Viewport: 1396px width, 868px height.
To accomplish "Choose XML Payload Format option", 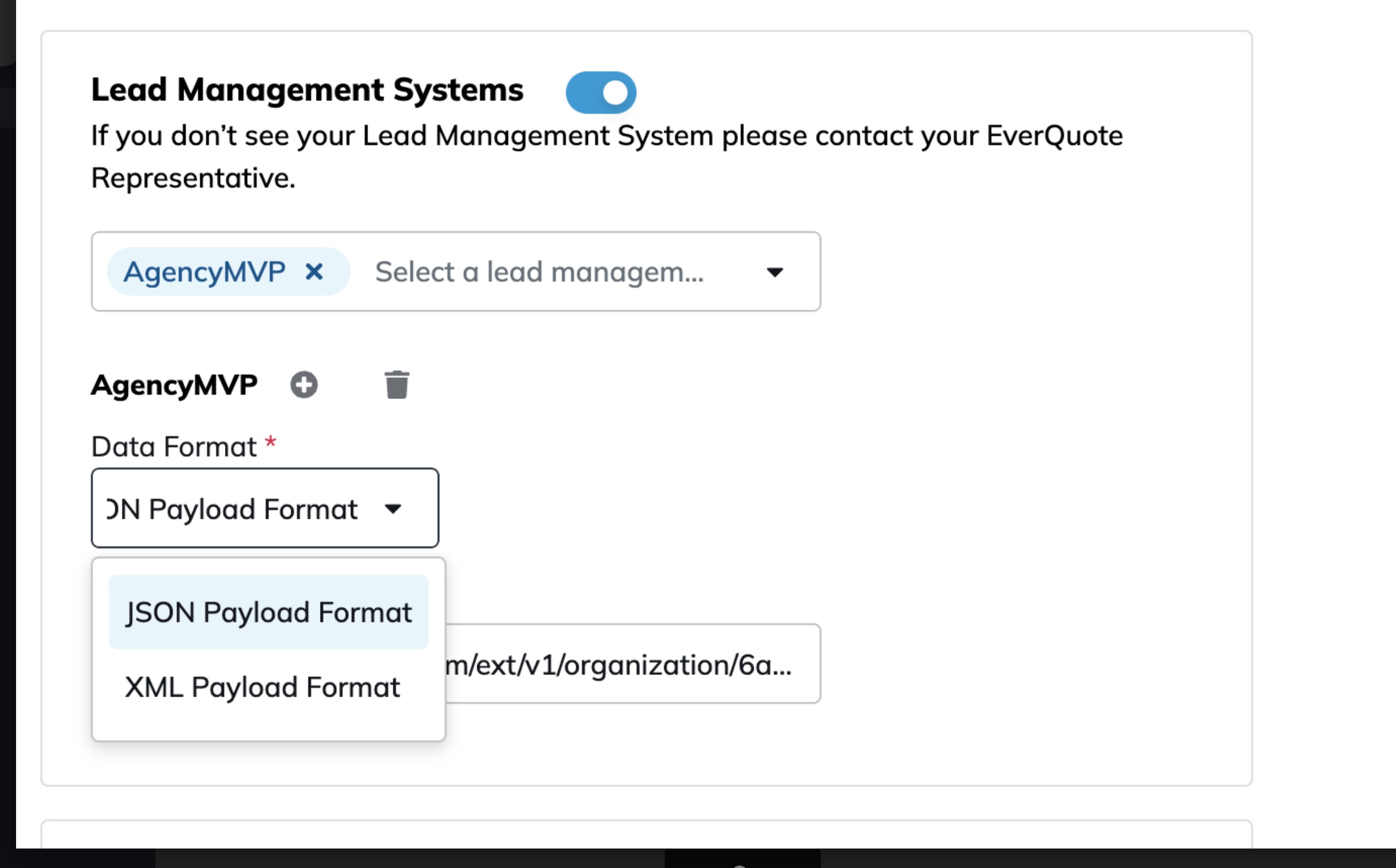I will [x=262, y=687].
